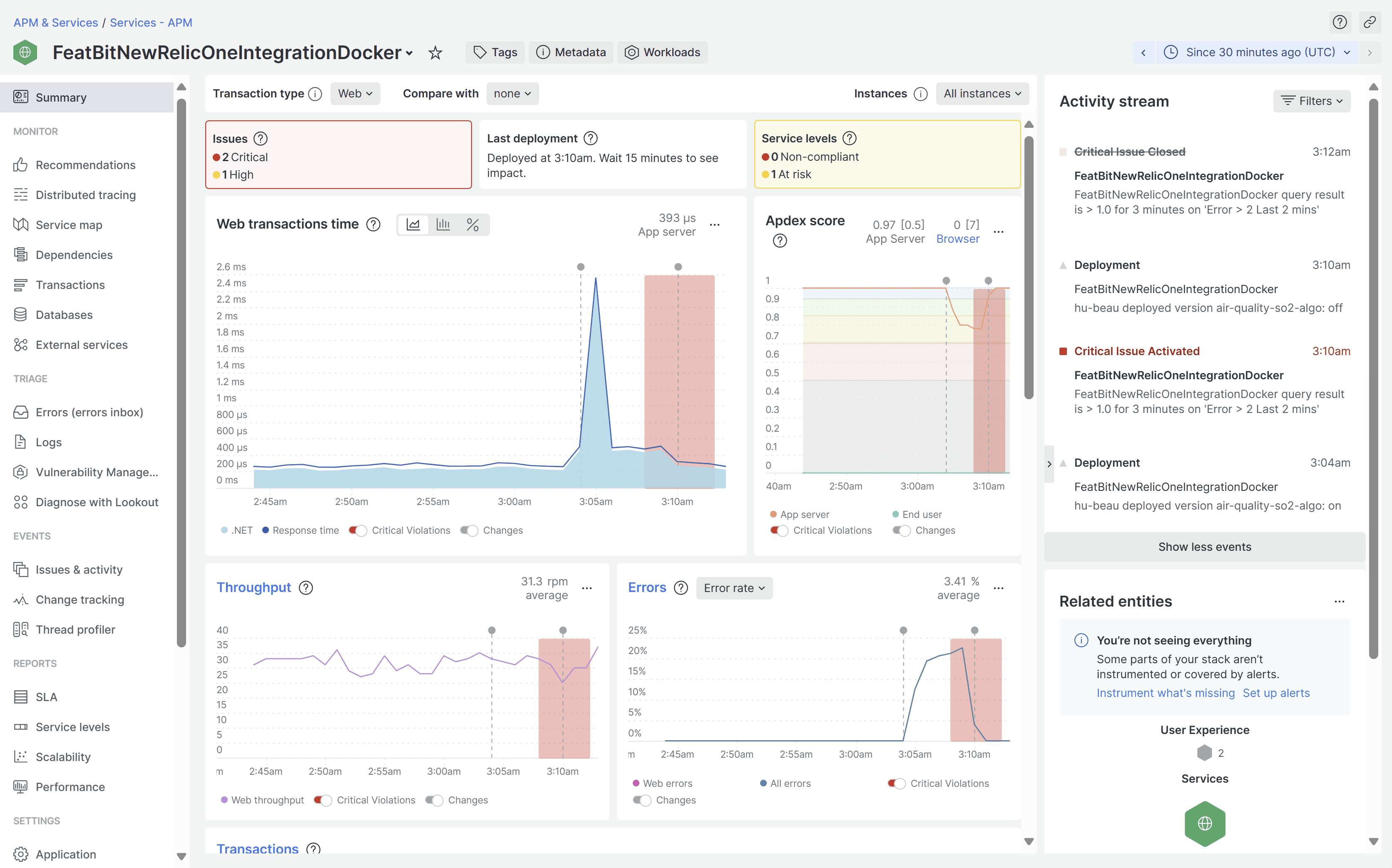Image resolution: width=1392 pixels, height=868 pixels.
Task: Open Errors (errors inbox) from sidebar
Action: coord(89,412)
